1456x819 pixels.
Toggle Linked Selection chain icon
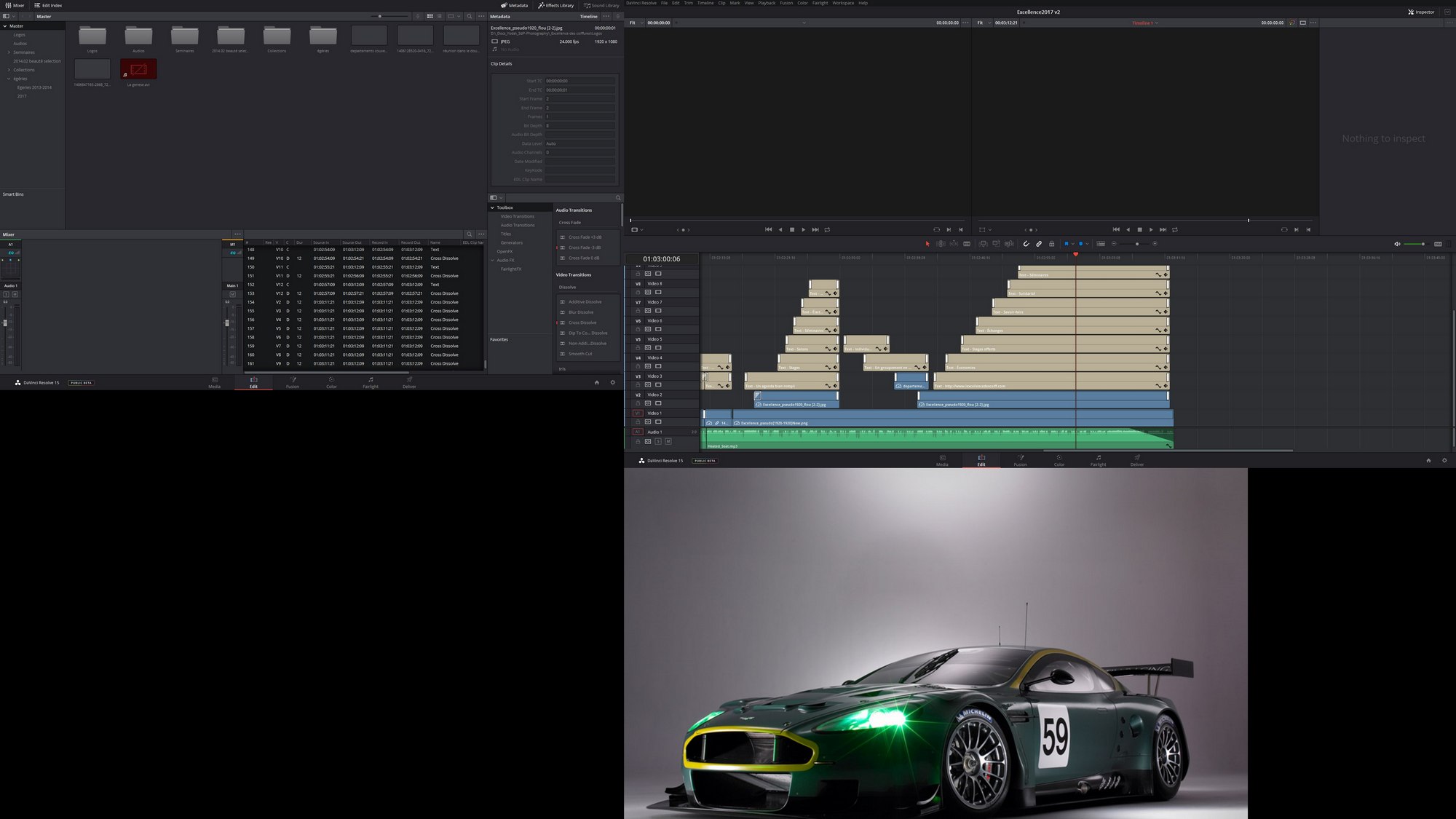tap(1039, 244)
